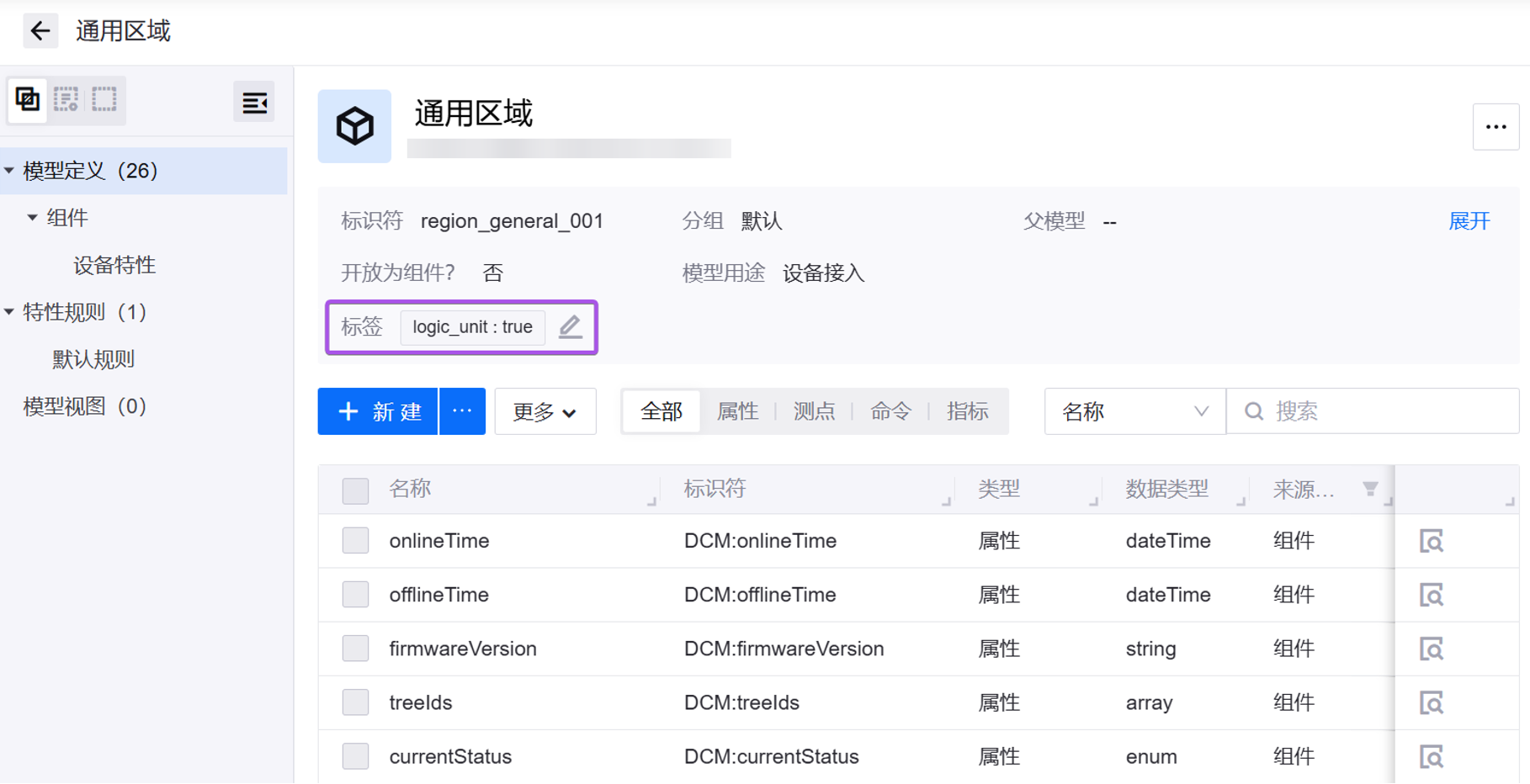
Task: Select the first sidebar view mode icon
Action: [x=28, y=99]
